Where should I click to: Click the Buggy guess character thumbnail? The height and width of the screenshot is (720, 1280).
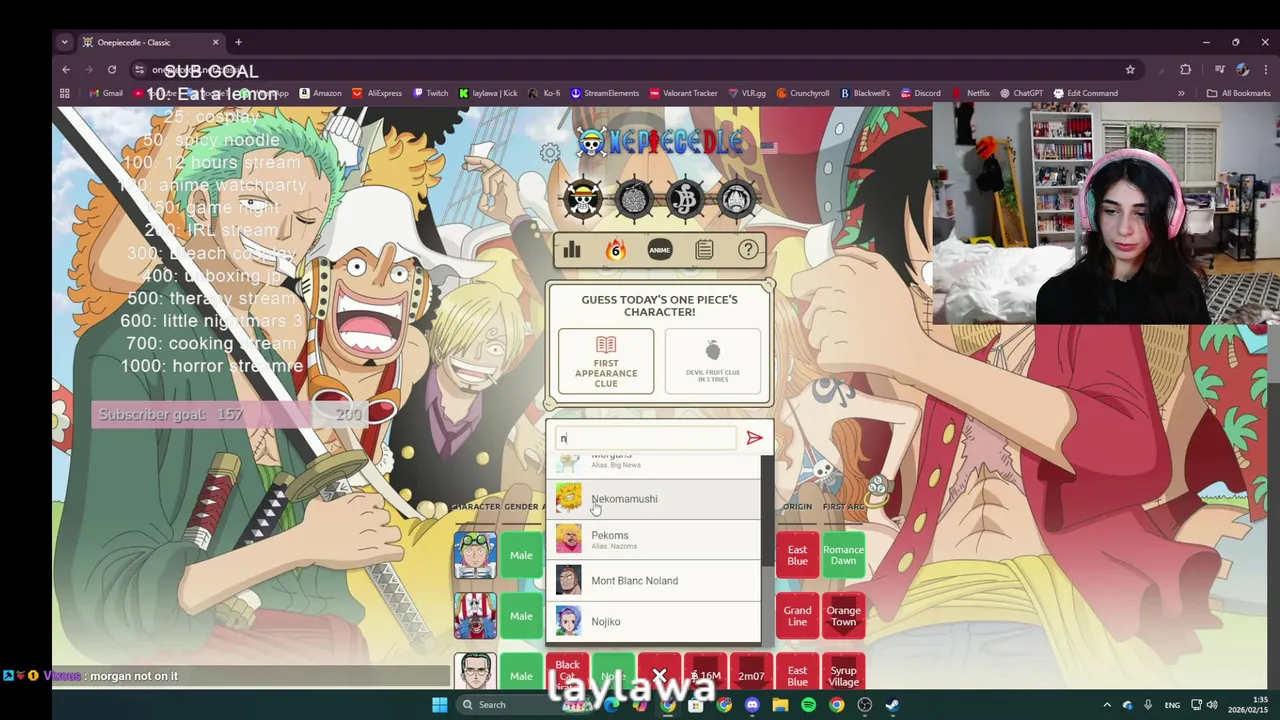click(474, 616)
